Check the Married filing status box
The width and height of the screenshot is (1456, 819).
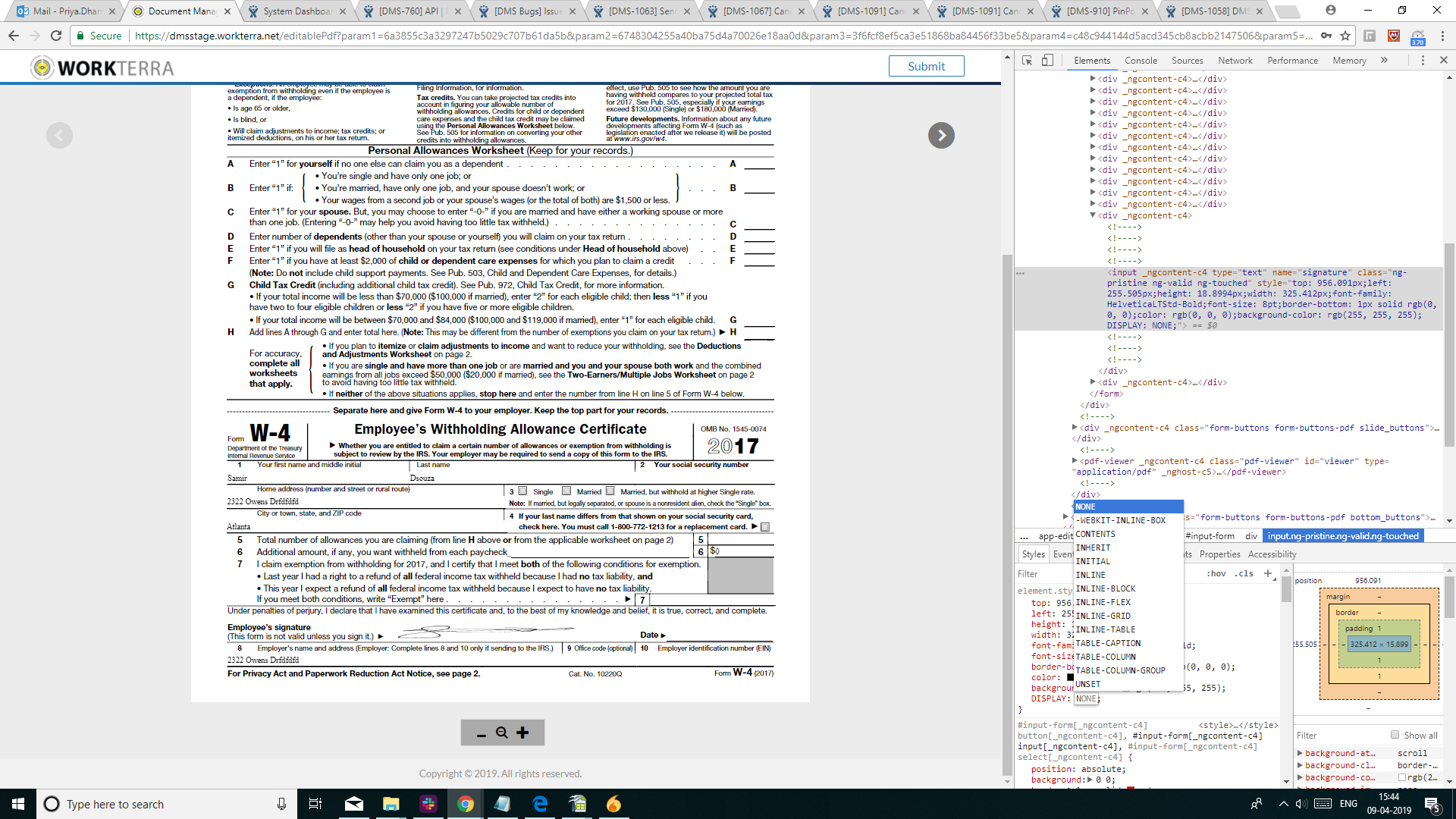(566, 491)
